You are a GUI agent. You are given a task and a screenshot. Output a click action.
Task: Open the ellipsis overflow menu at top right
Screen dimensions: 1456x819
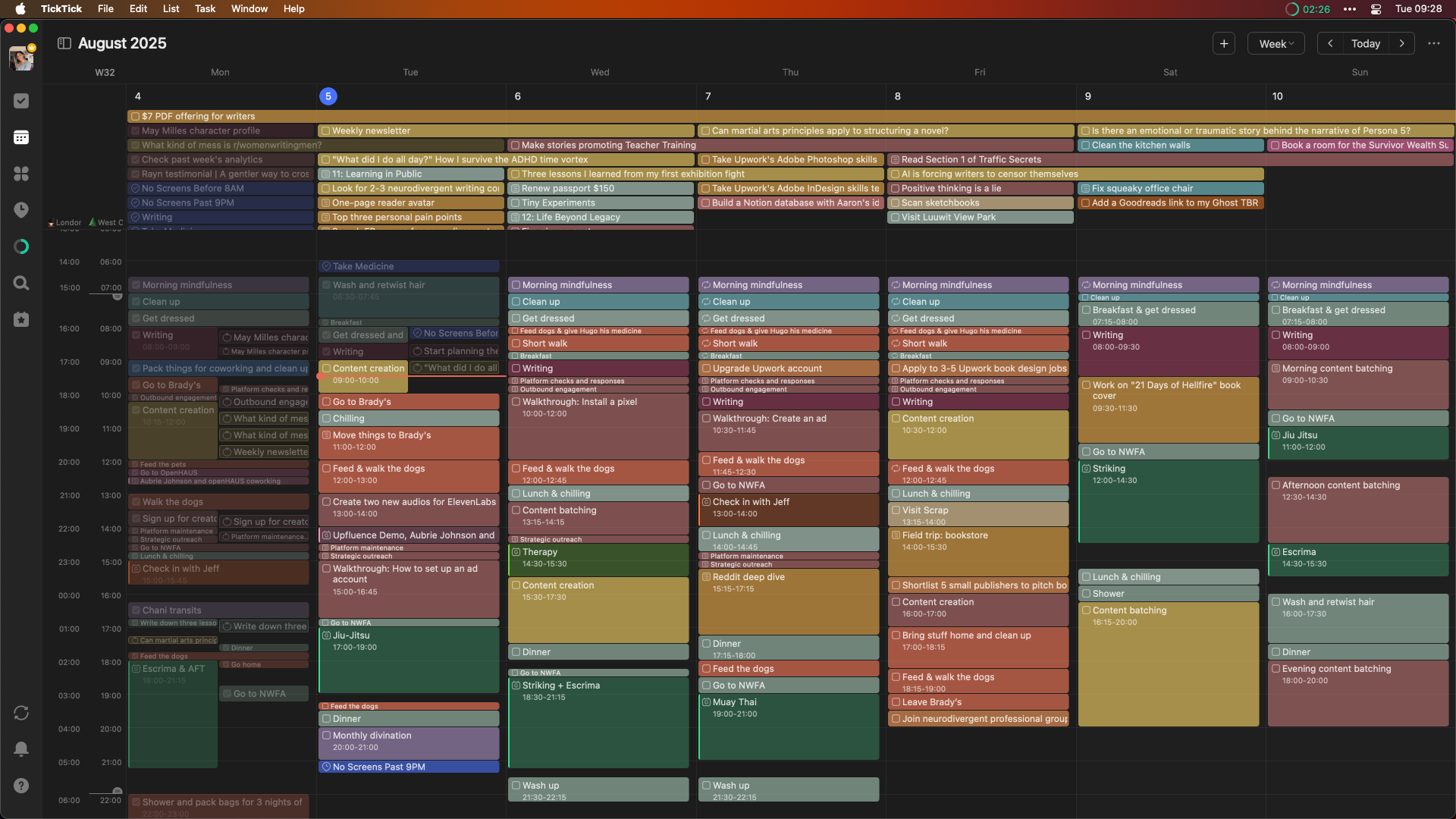1434,43
